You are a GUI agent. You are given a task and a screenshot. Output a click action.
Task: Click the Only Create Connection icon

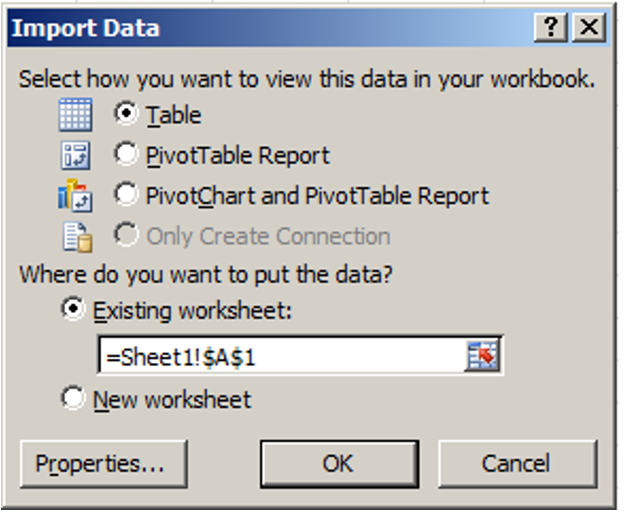click(75, 237)
